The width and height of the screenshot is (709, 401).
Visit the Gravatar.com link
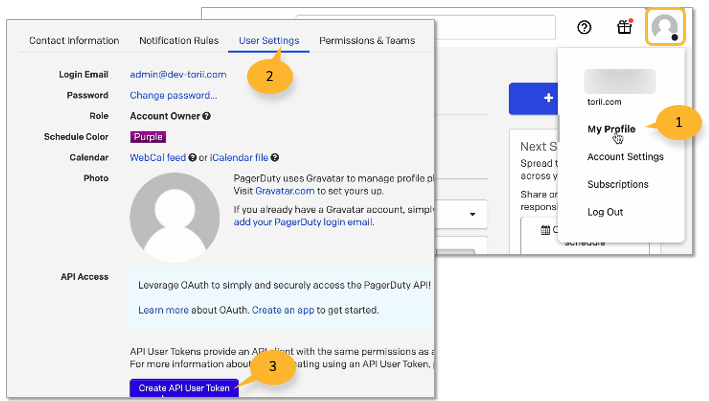coord(285,191)
